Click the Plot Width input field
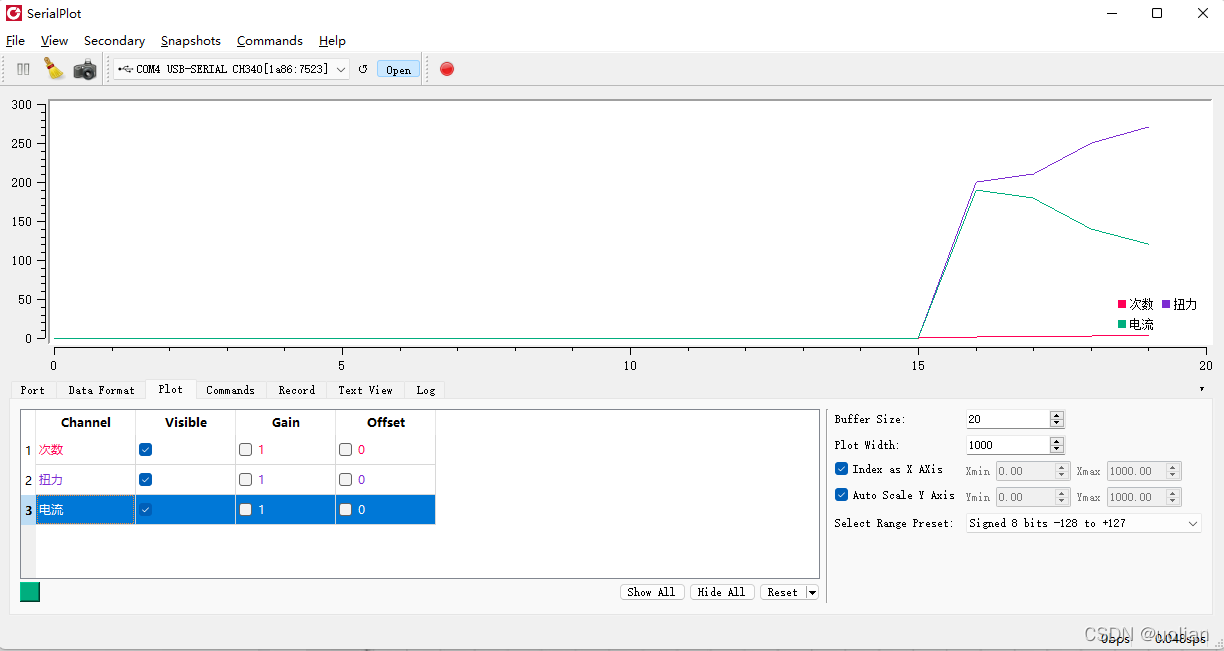The image size is (1224, 651). 1008,445
